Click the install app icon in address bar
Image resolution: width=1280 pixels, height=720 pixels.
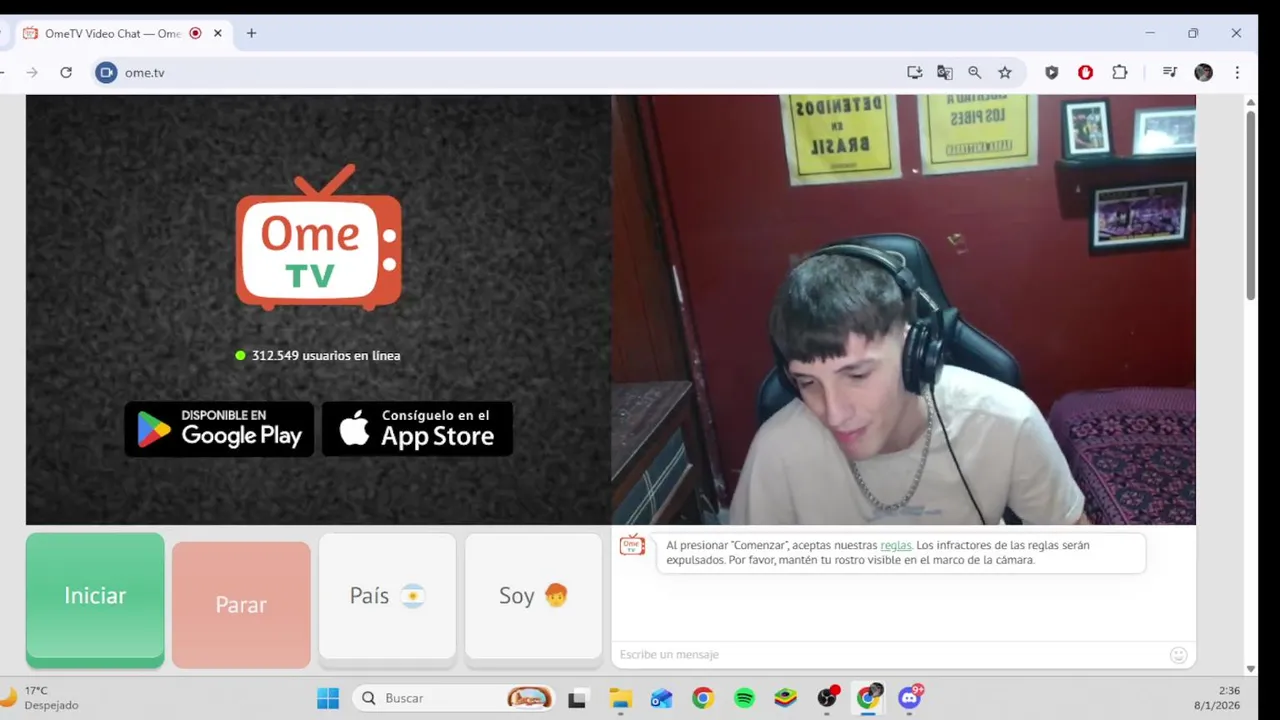914,73
